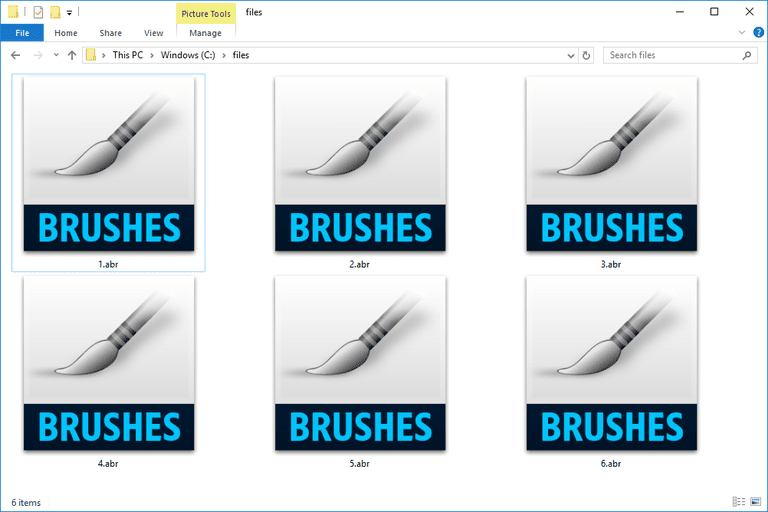The width and height of the screenshot is (768, 512).
Task: Click the 5.abr file name label
Action: 360,463
